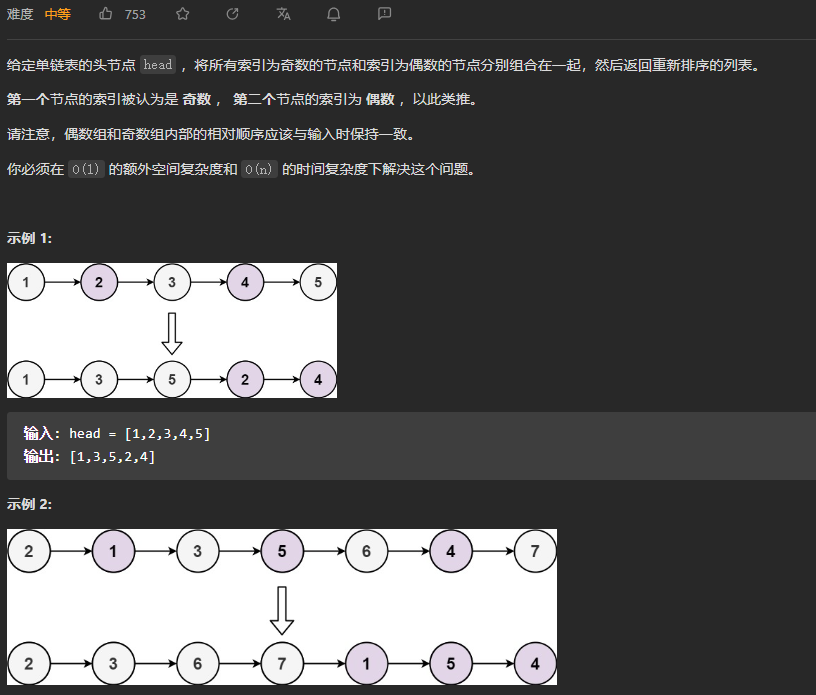Image resolution: width=816 pixels, height=695 pixels.
Task: Click the like count 753
Action: [135, 15]
